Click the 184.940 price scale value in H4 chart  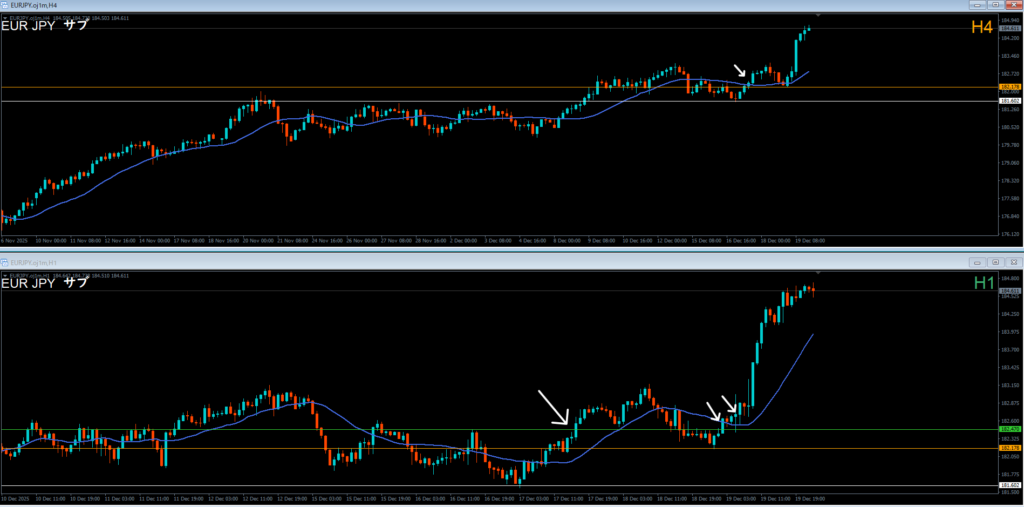coord(1010,20)
